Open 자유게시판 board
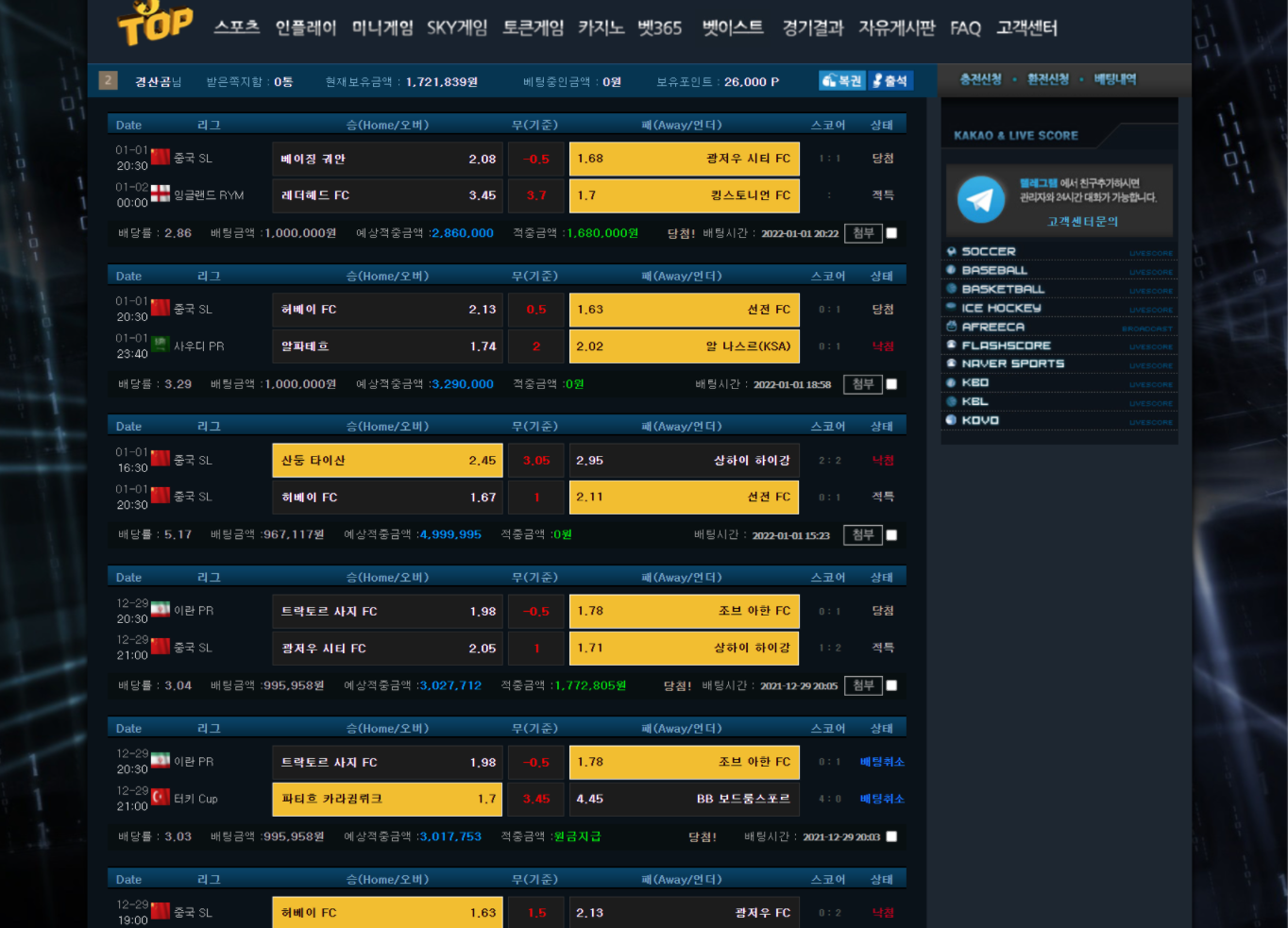1288x928 pixels. [896, 27]
